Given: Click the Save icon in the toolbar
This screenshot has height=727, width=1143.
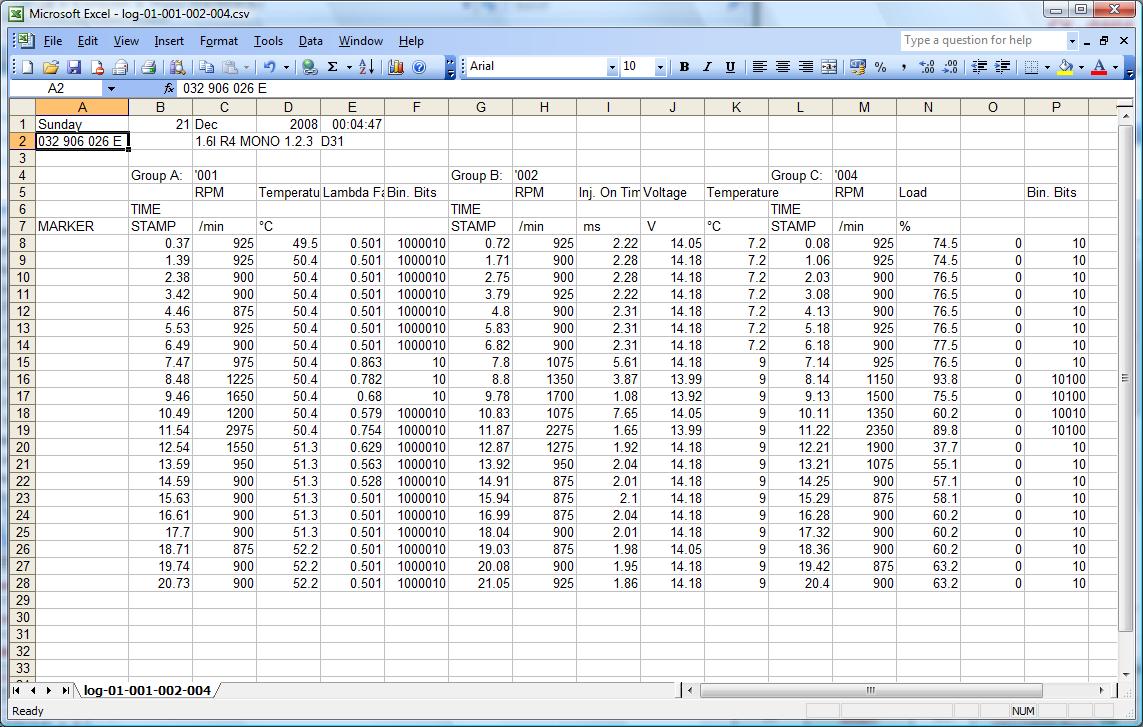Looking at the screenshot, I should (x=73, y=67).
